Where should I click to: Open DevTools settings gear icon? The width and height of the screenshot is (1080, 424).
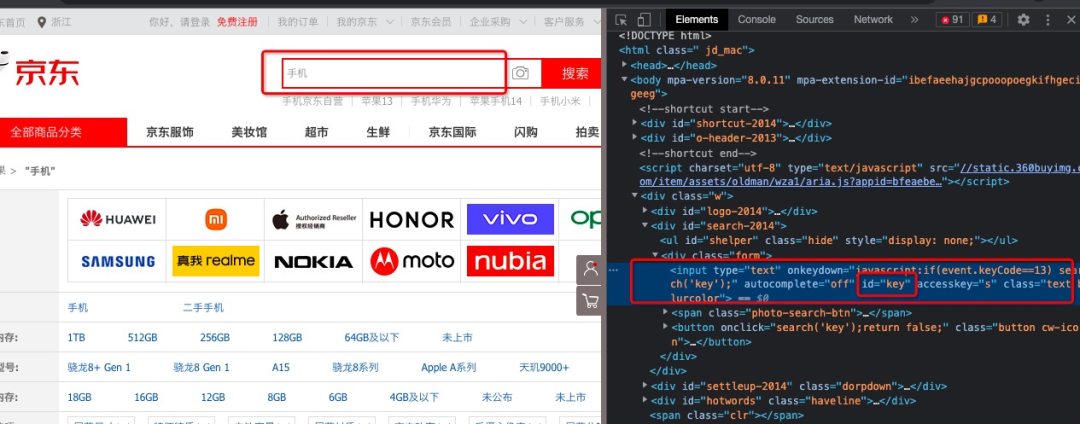tap(1024, 19)
